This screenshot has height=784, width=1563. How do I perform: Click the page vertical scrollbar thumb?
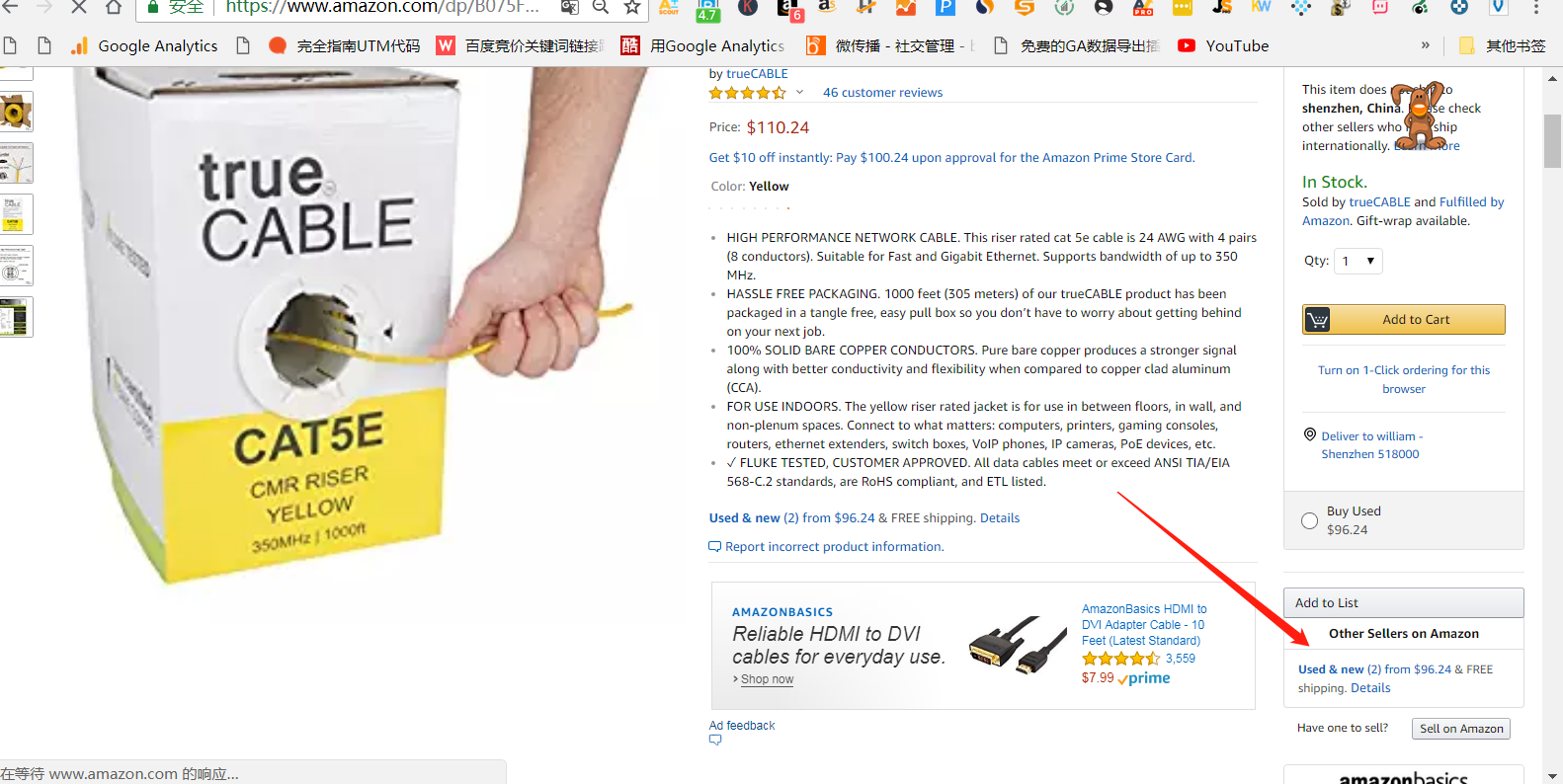[1552, 141]
